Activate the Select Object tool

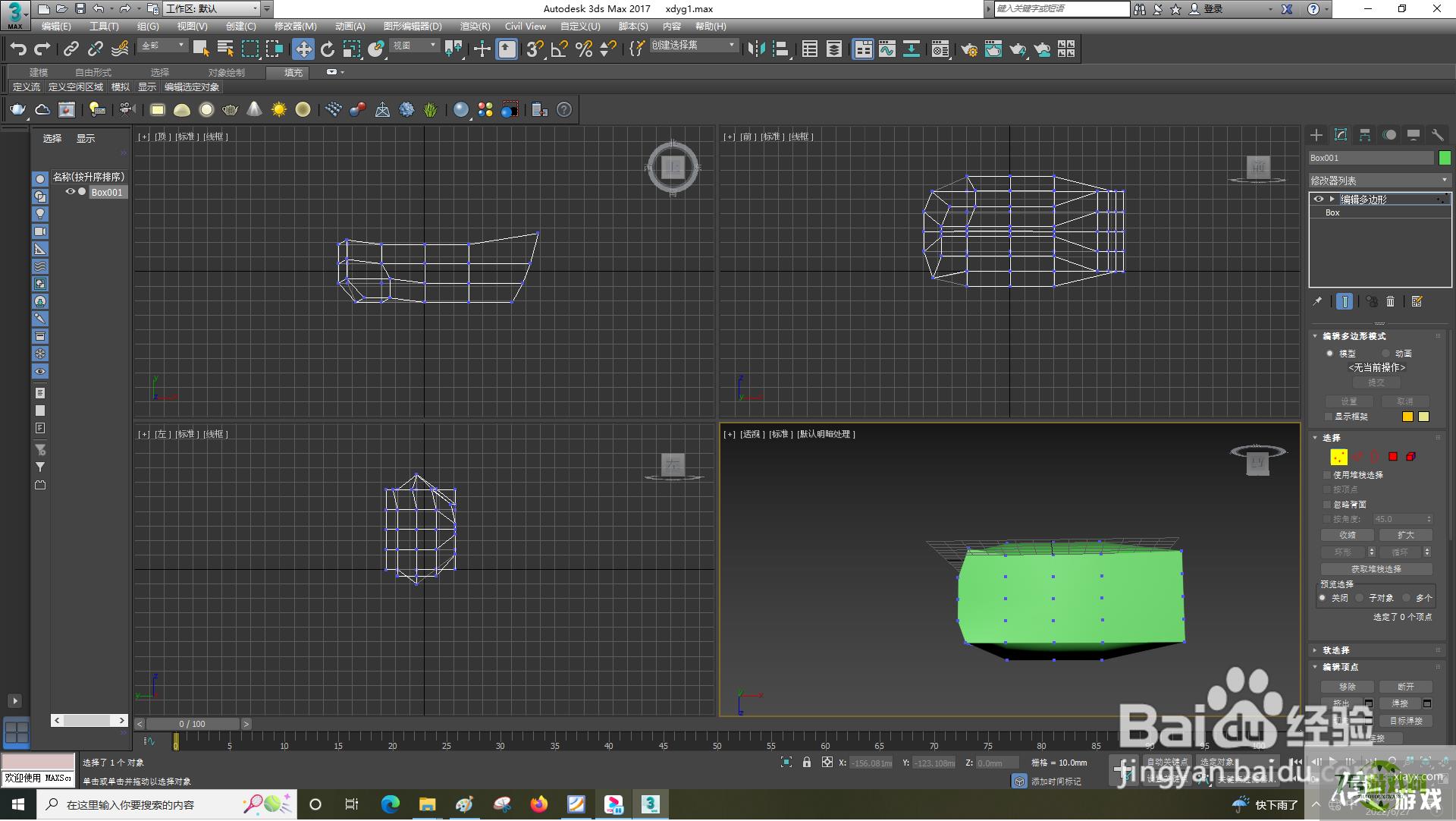(x=201, y=49)
